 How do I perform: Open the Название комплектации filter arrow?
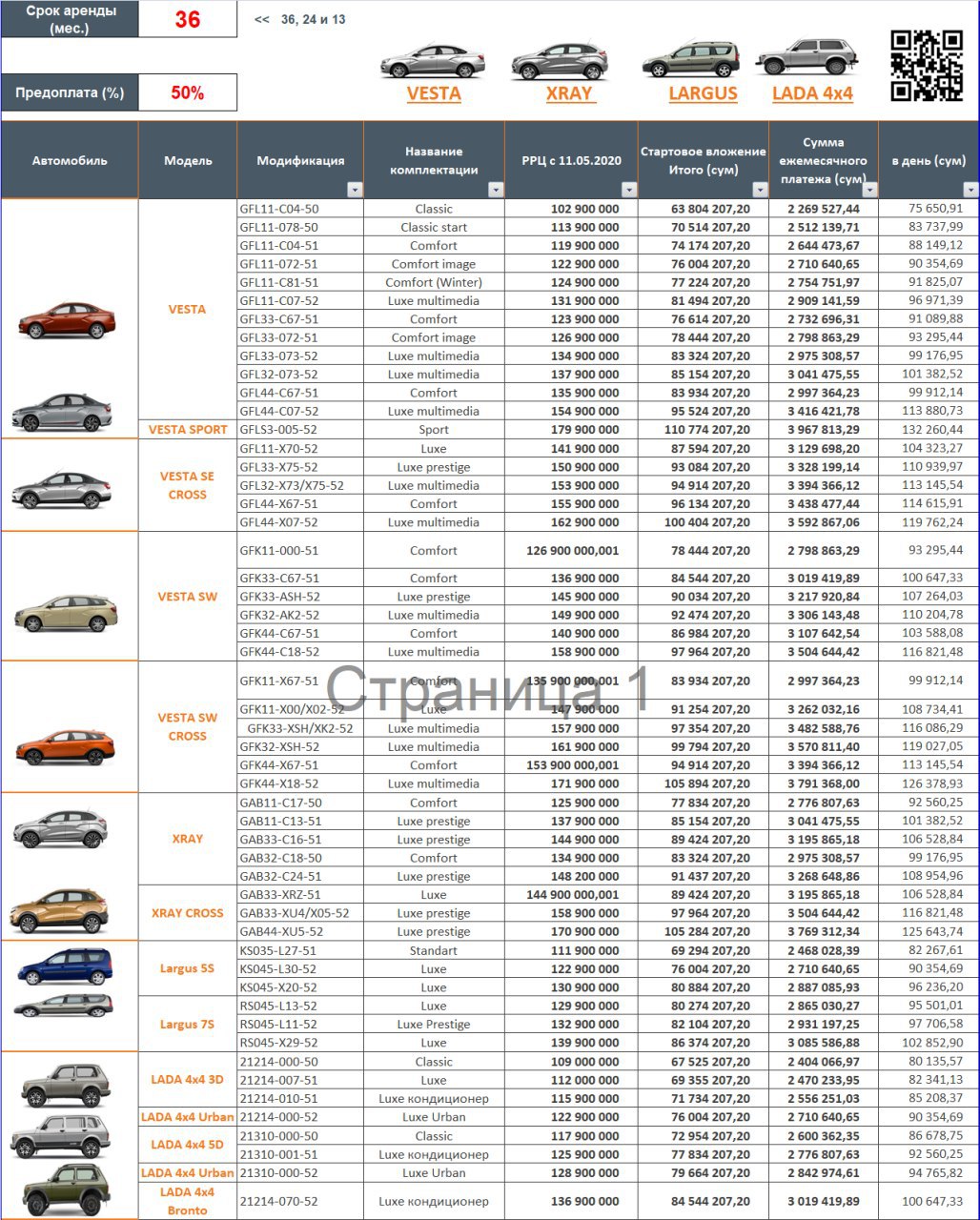point(496,190)
